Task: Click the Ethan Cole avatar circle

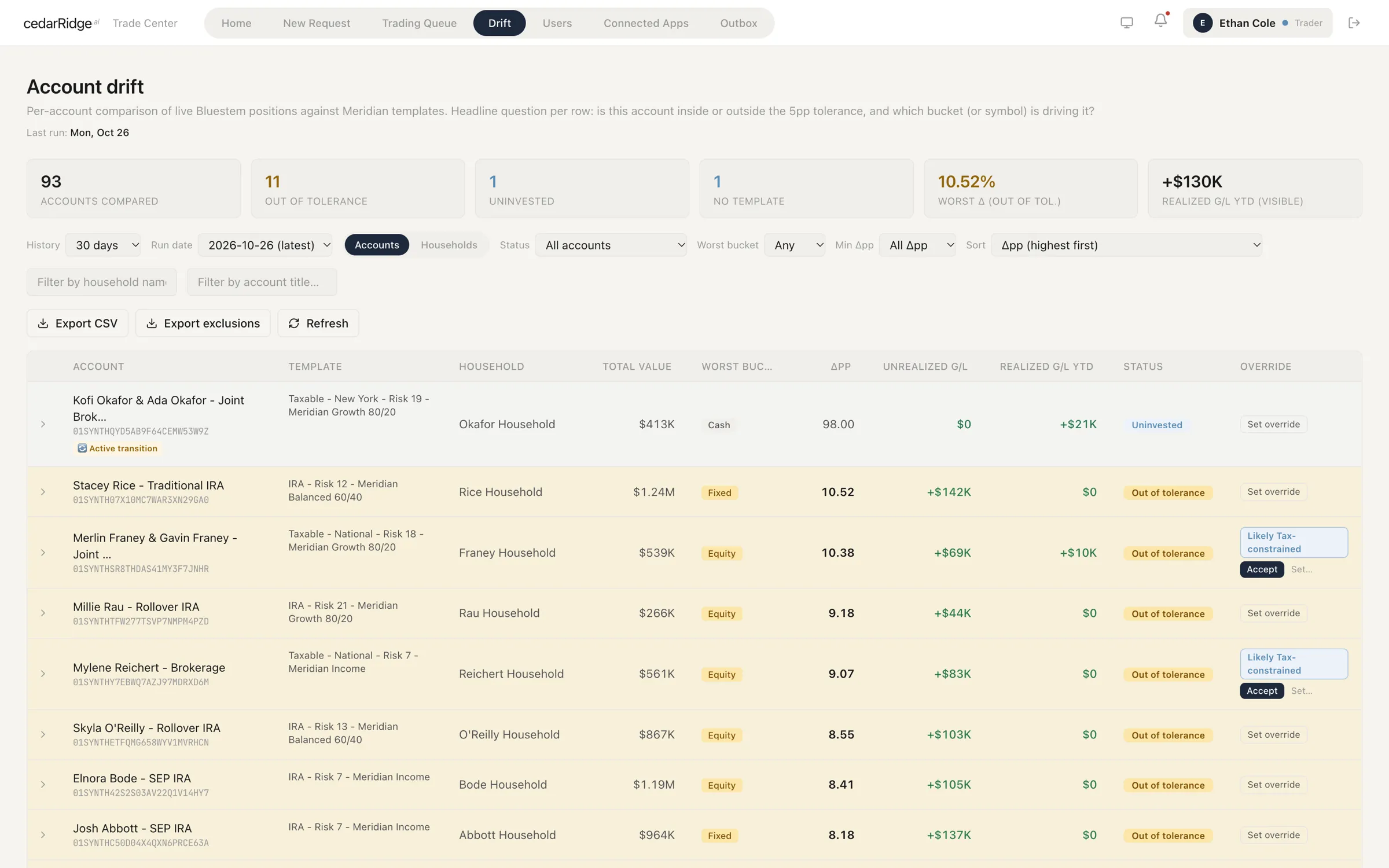Action: coord(1202,23)
